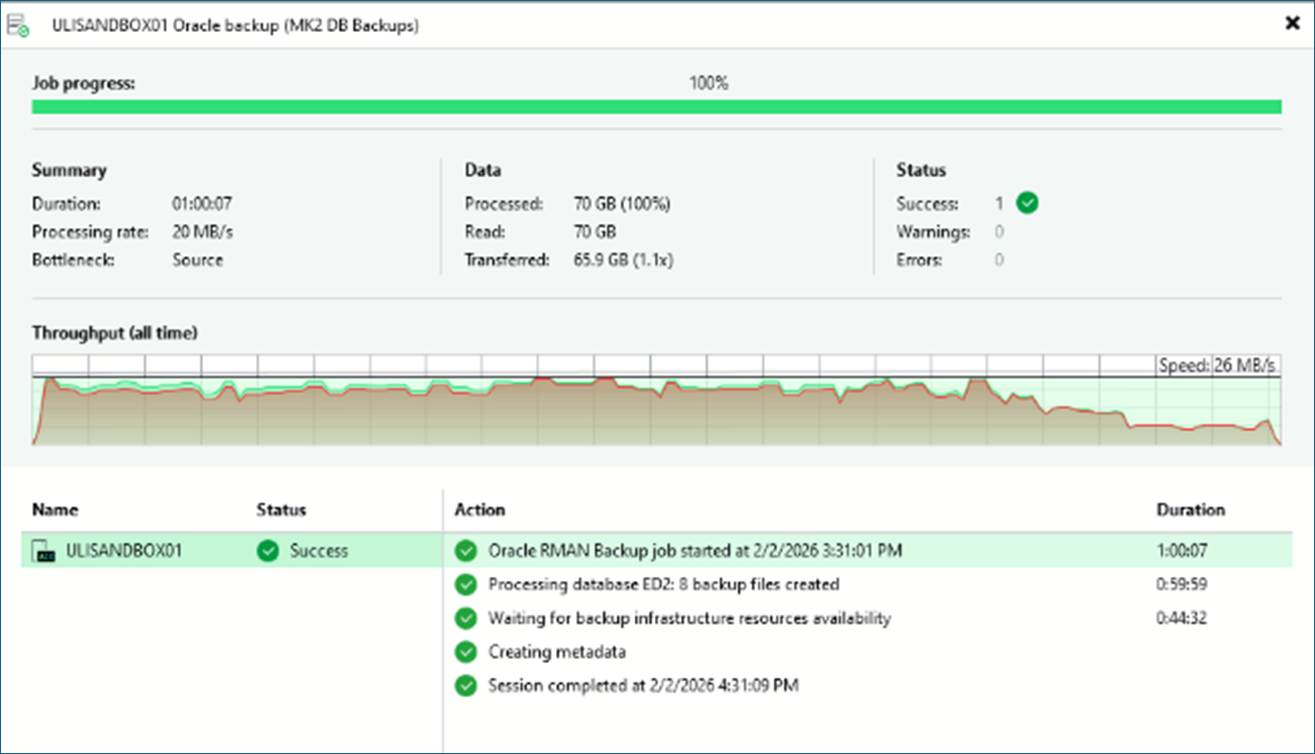
Task: Select the ULISANDBOX01 row in Name list
Action: coord(231,550)
